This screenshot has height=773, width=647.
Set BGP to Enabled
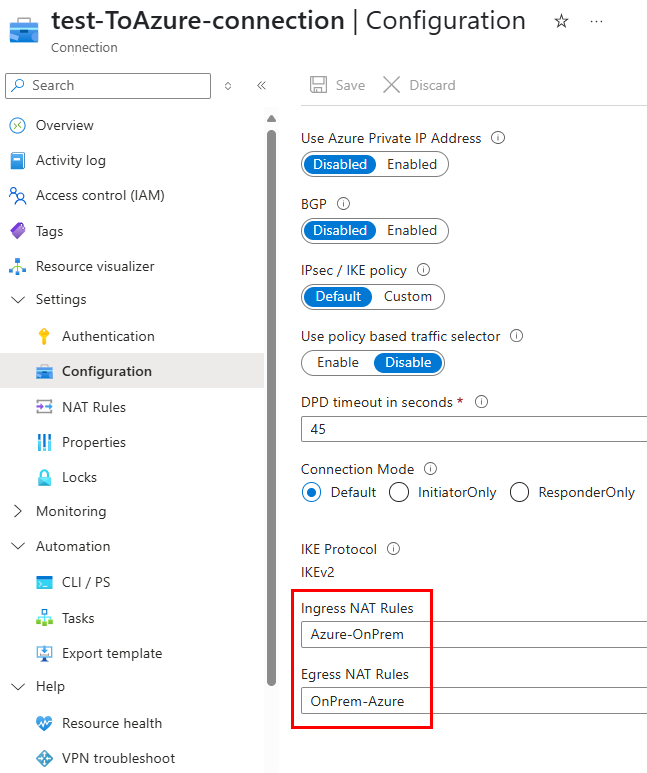tap(412, 230)
